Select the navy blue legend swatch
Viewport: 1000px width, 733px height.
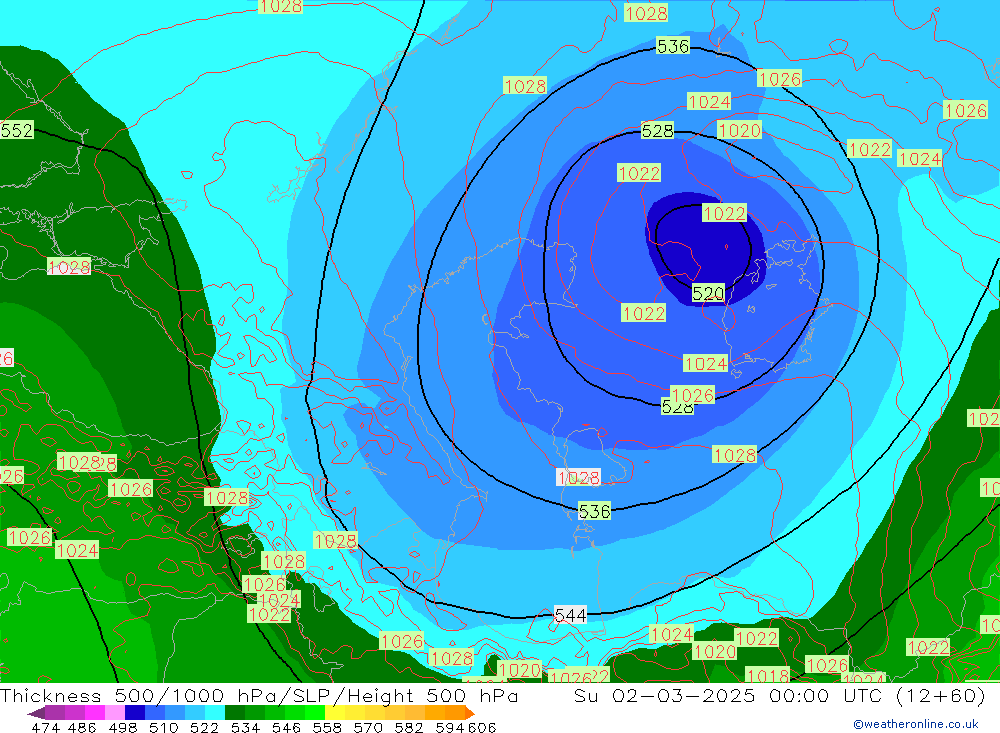tap(135, 713)
